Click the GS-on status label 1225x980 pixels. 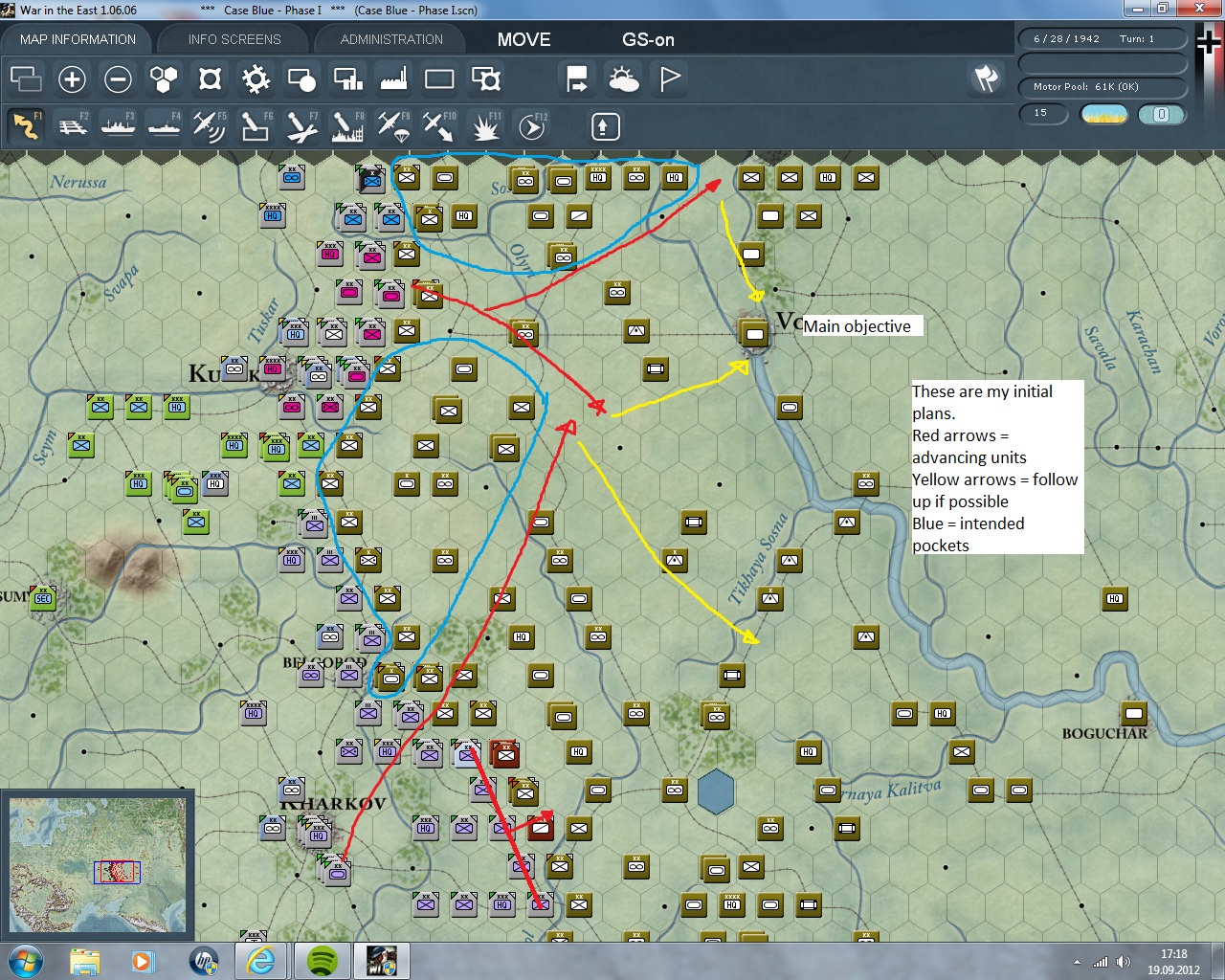[x=648, y=39]
